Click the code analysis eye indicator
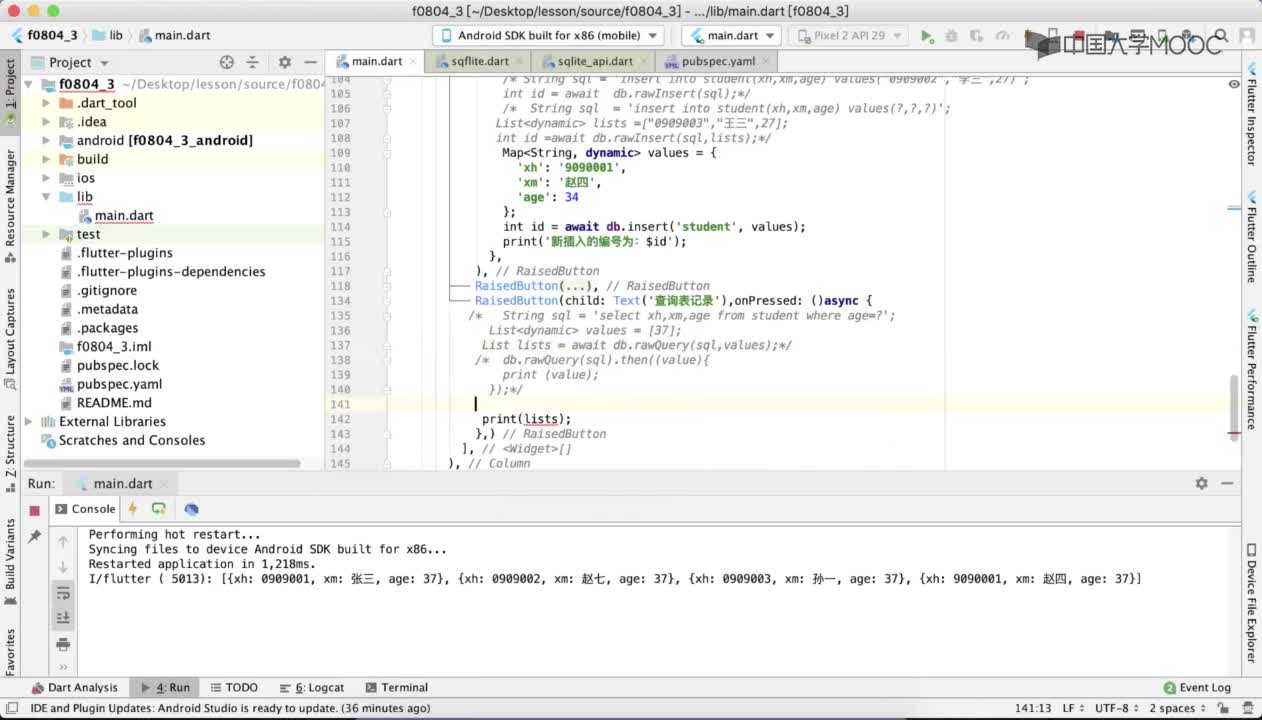Image resolution: width=1262 pixels, height=720 pixels. (x=1234, y=83)
